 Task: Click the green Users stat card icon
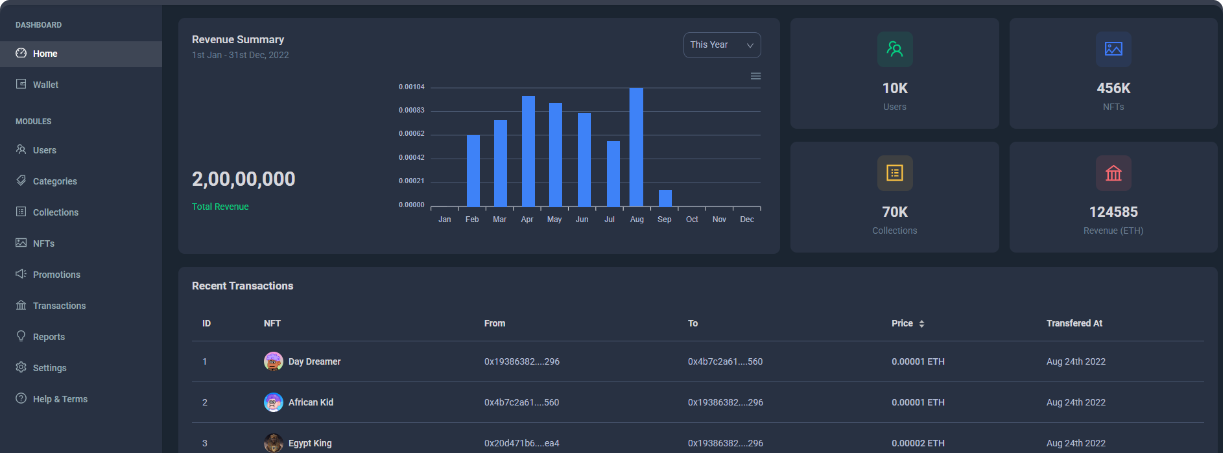click(x=895, y=49)
